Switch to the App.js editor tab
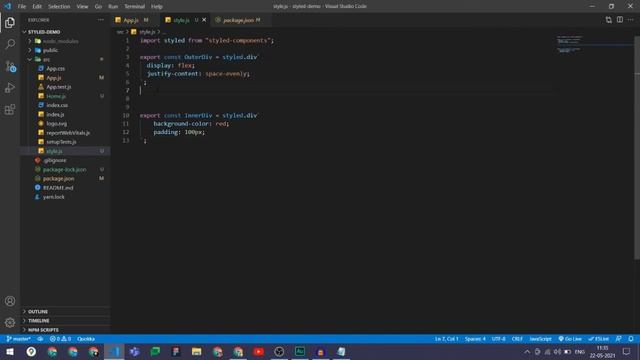640x360 pixels. 135,20
